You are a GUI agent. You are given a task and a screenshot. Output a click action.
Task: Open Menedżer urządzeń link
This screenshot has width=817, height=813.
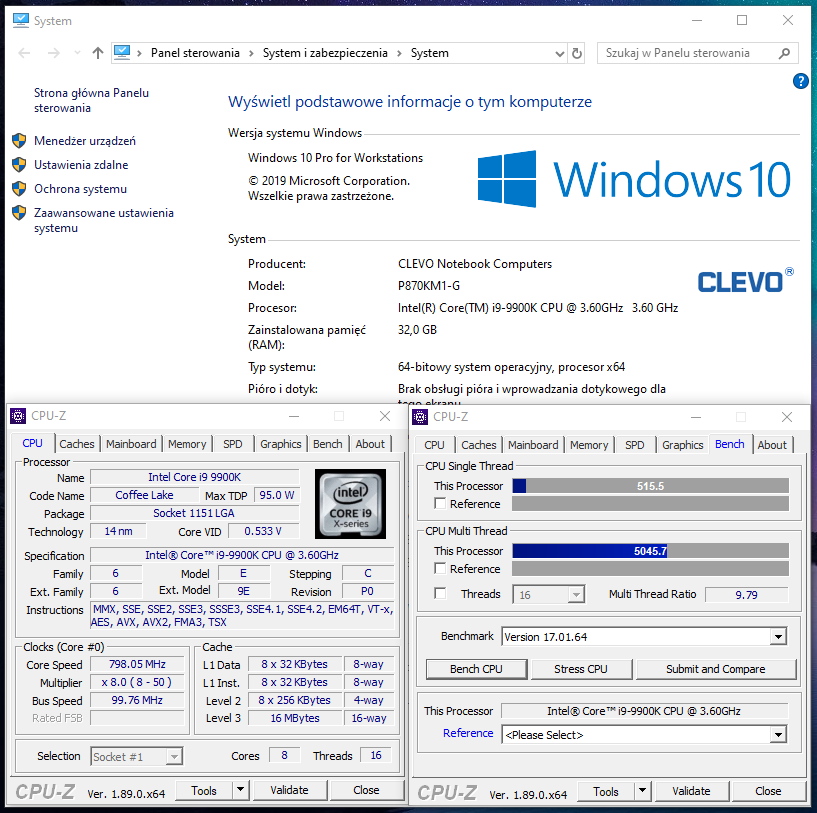pos(84,141)
